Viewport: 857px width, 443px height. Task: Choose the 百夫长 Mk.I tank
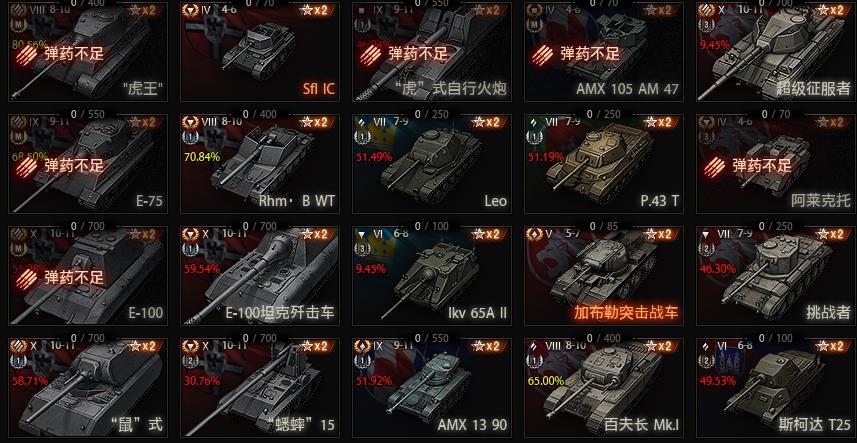[603, 388]
